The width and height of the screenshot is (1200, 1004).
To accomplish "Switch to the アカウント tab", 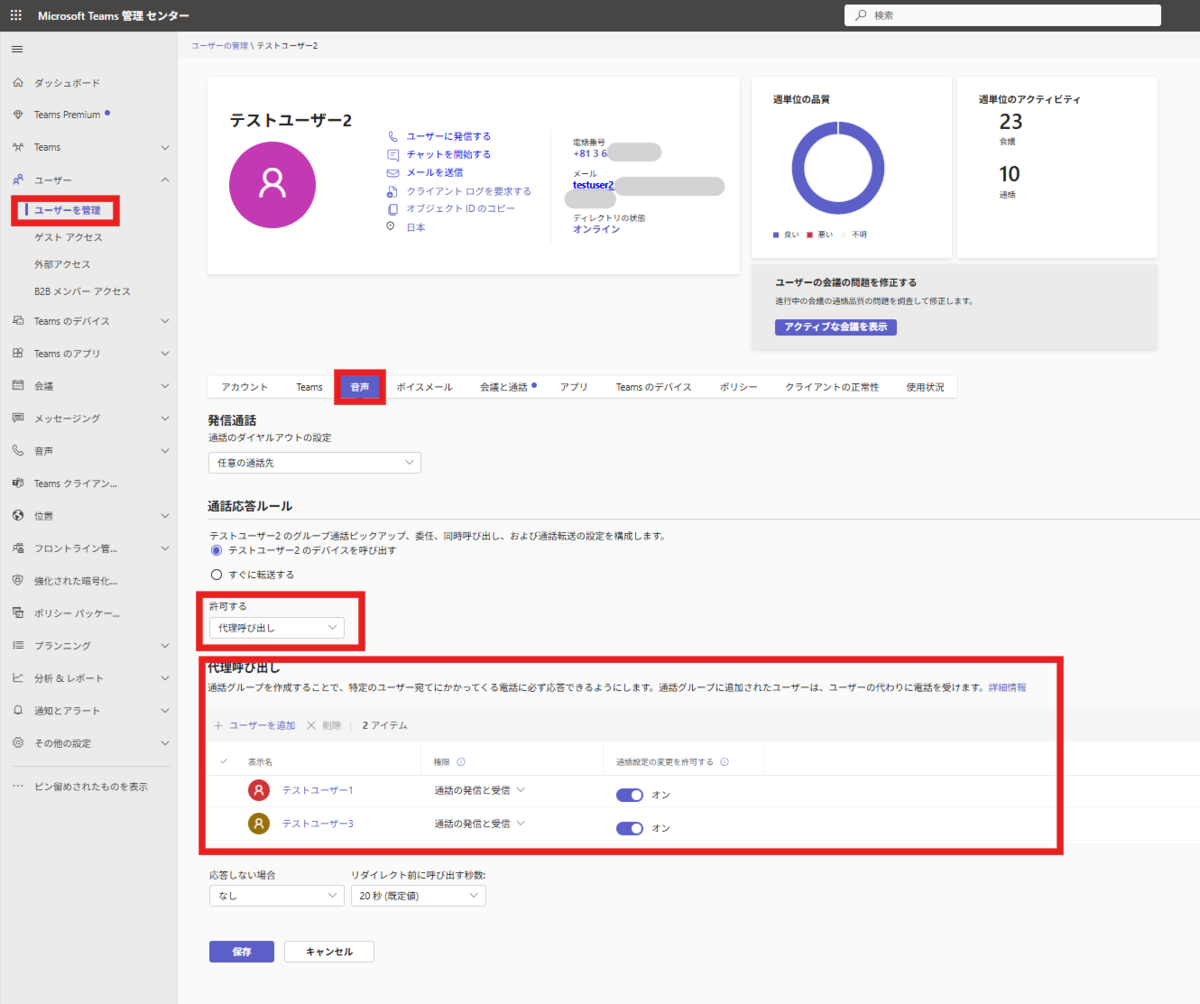I will pyautogui.click(x=245, y=387).
